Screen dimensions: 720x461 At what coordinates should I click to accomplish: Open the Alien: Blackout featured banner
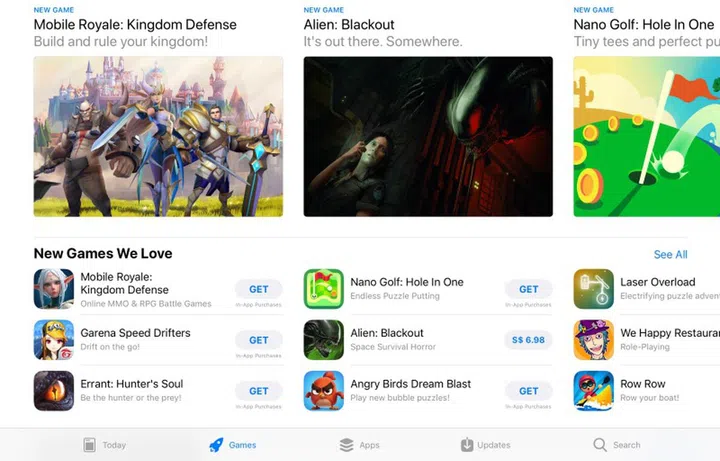428,136
